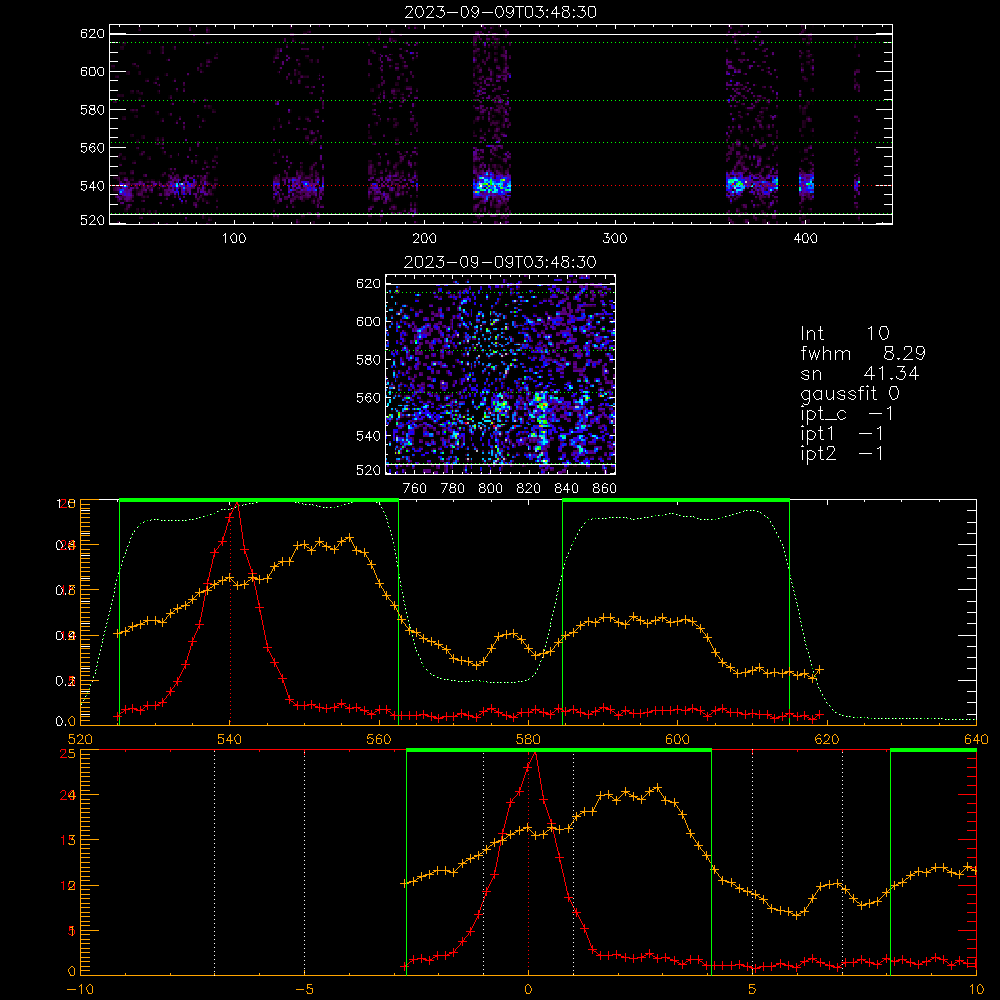Click the orange curve maximum in lower profile plot
The width and height of the screenshot is (1000, 1000).
point(658,788)
